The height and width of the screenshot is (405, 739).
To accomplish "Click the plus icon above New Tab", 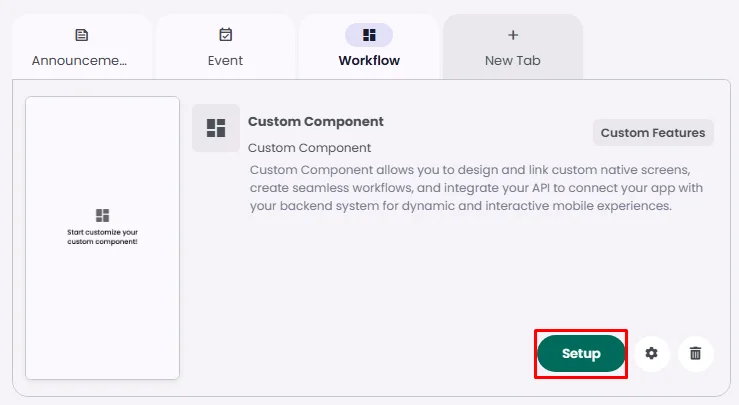I will (x=513, y=35).
